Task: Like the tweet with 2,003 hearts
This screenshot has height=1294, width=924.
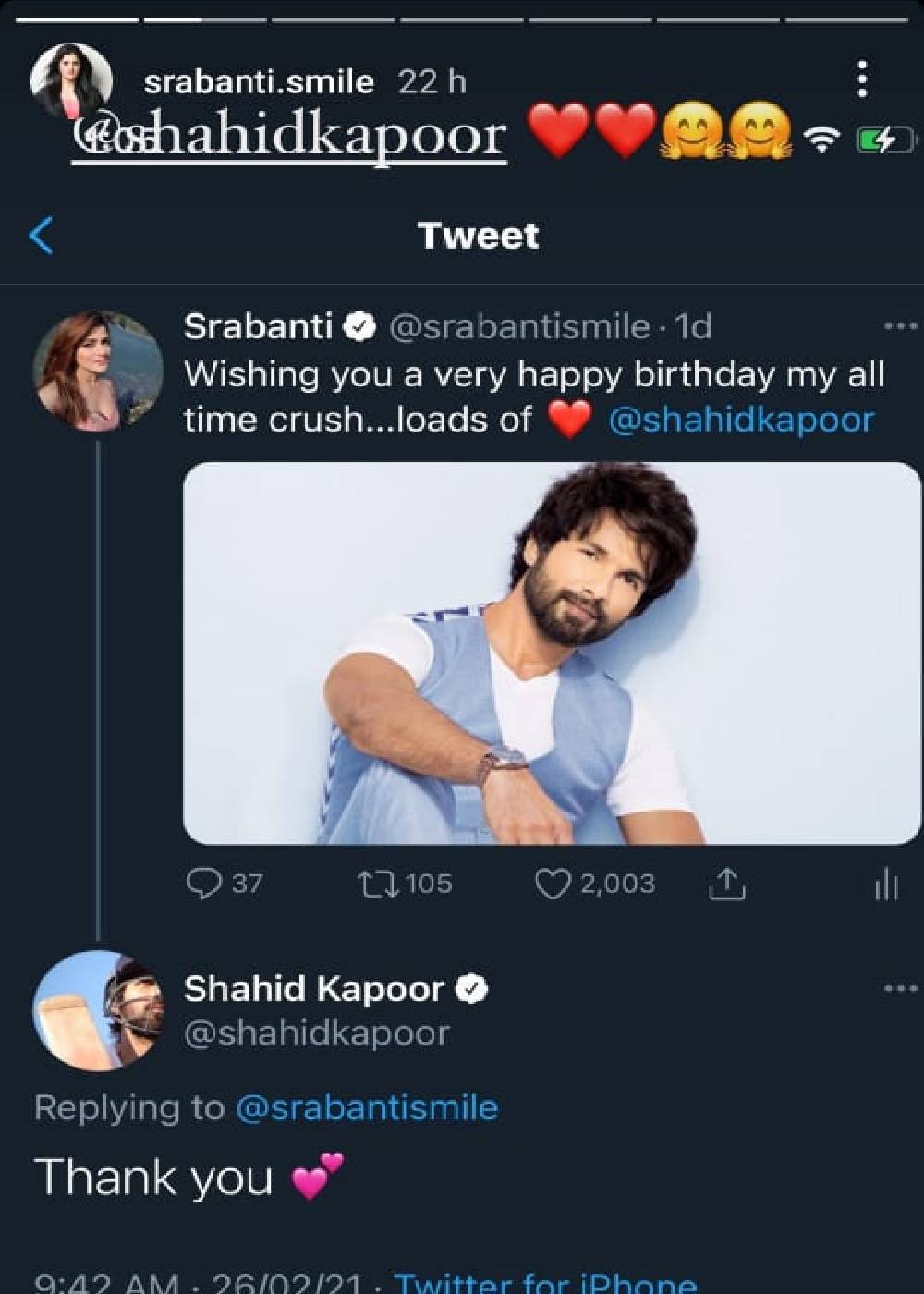Action: (x=553, y=884)
